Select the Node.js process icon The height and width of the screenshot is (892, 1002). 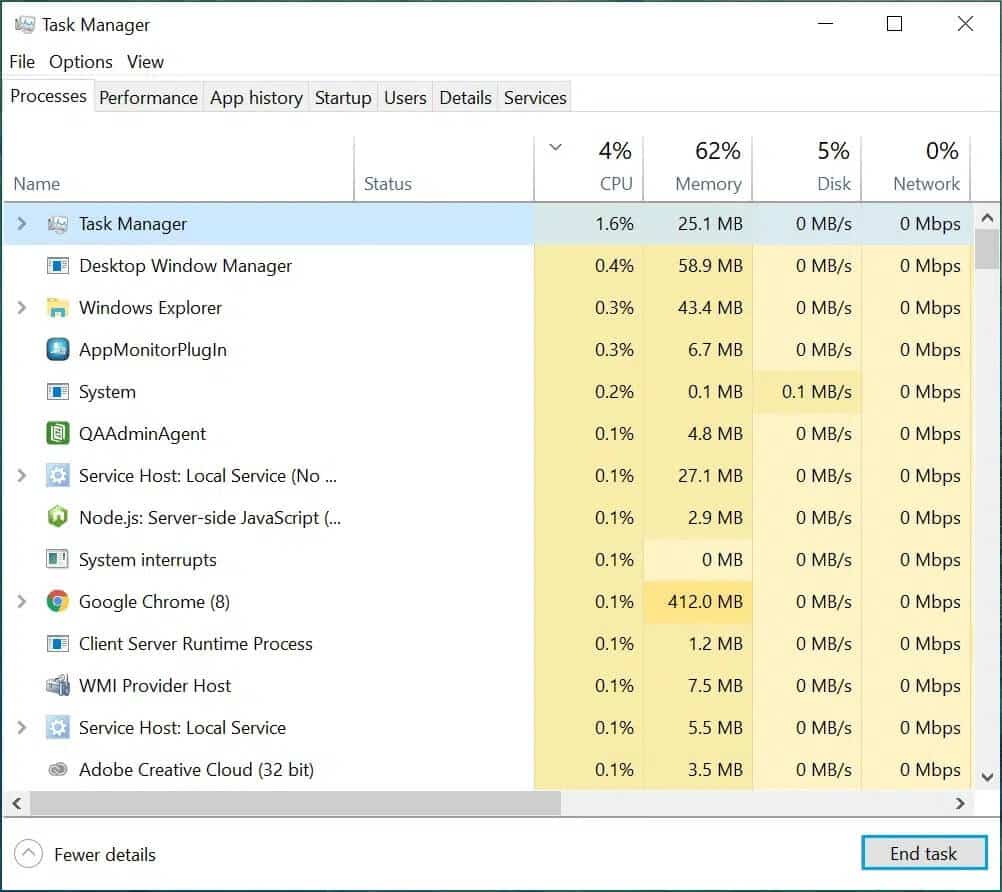[x=58, y=518]
